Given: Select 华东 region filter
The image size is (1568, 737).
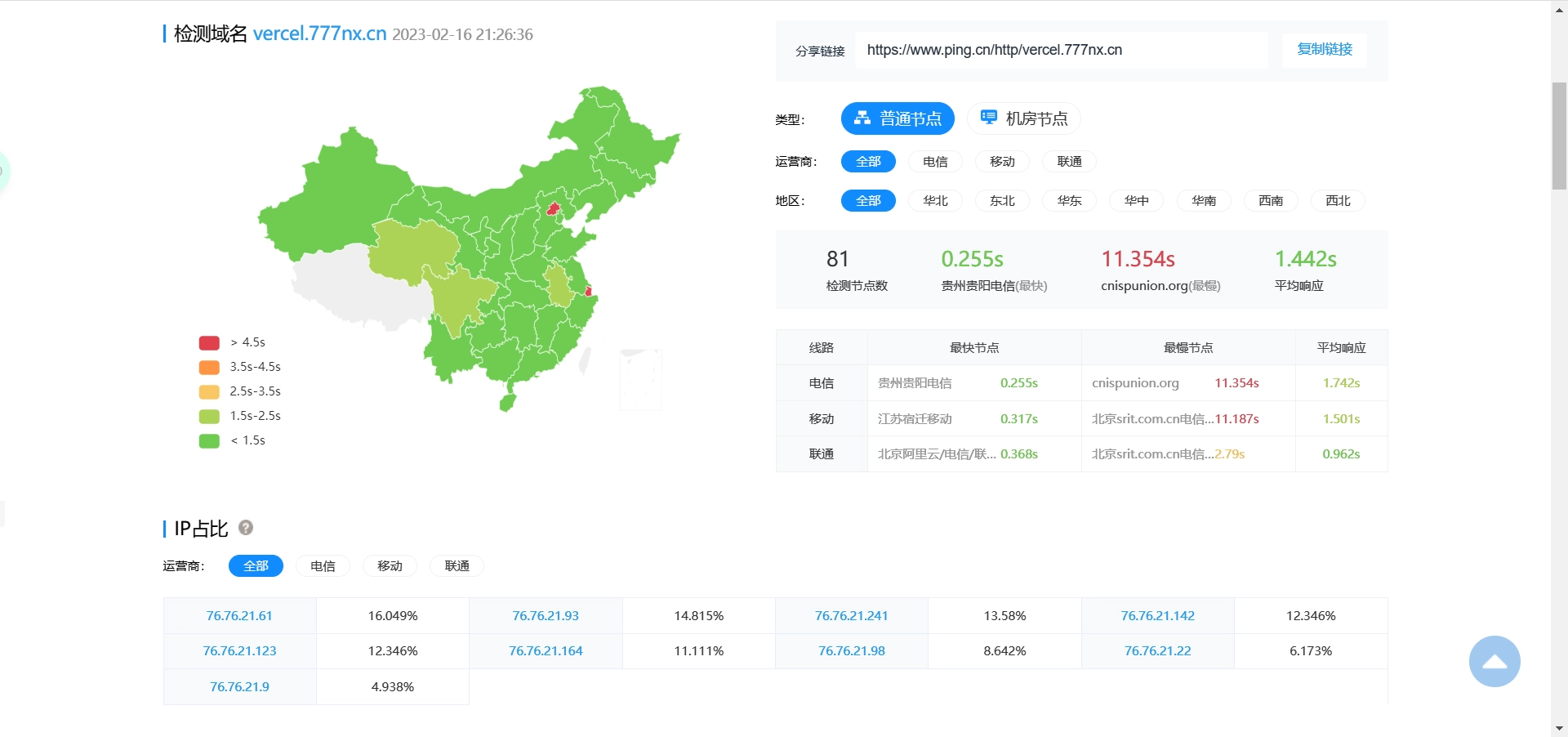Looking at the screenshot, I should click(1069, 201).
